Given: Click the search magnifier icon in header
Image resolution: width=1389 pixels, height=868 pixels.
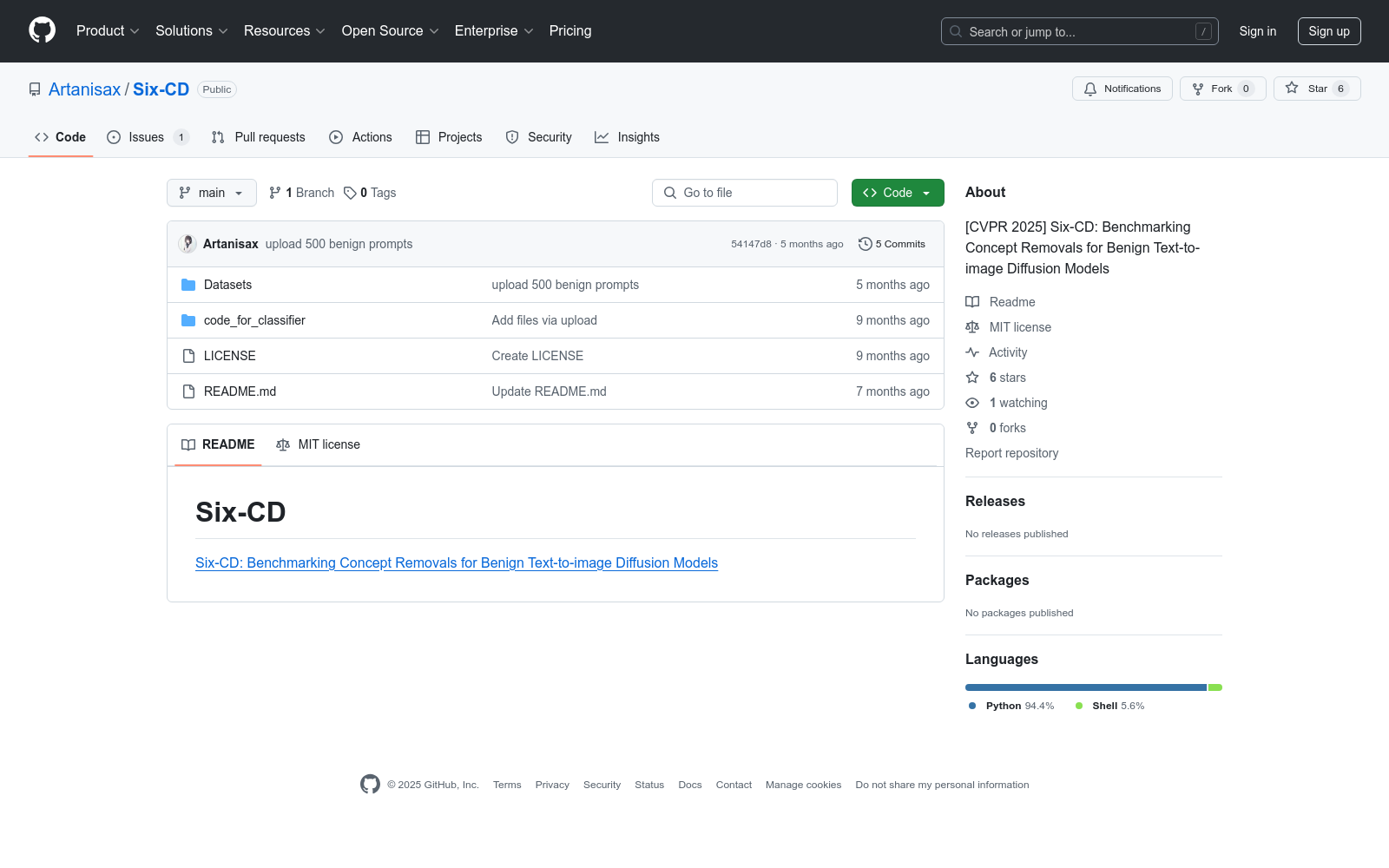Looking at the screenshot, I should [956, 31].
